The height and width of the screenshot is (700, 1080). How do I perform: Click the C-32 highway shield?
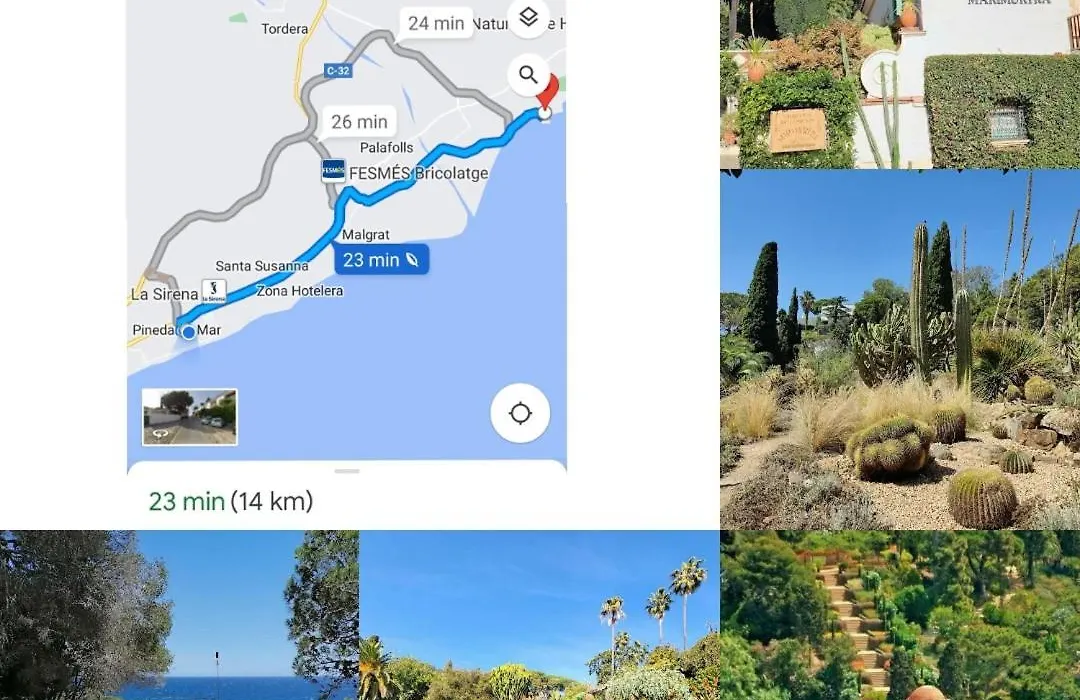pyautogui.click(x=338, y=70)
